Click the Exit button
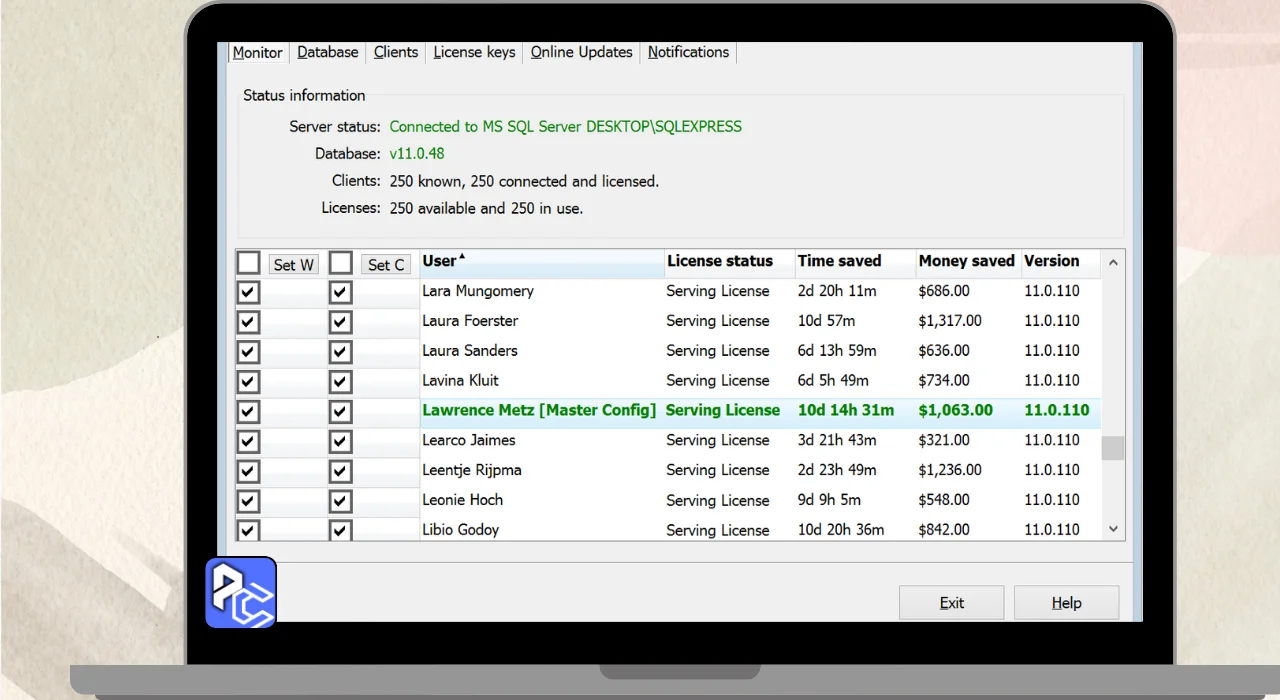Viewport: 1280px width, 700px height. (x=951, y=603)
